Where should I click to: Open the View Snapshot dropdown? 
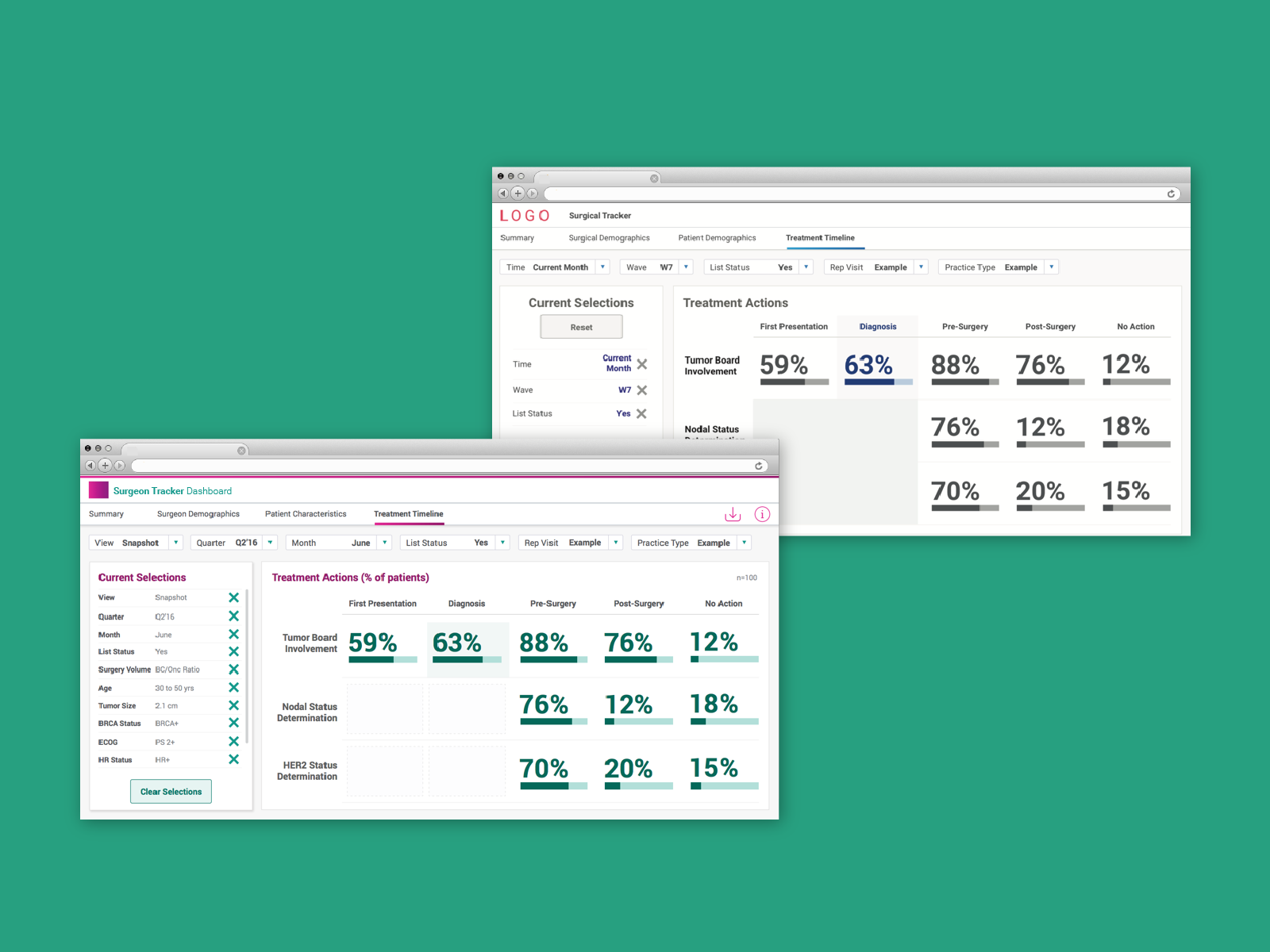pyautogui.click(x=175, y=543)
